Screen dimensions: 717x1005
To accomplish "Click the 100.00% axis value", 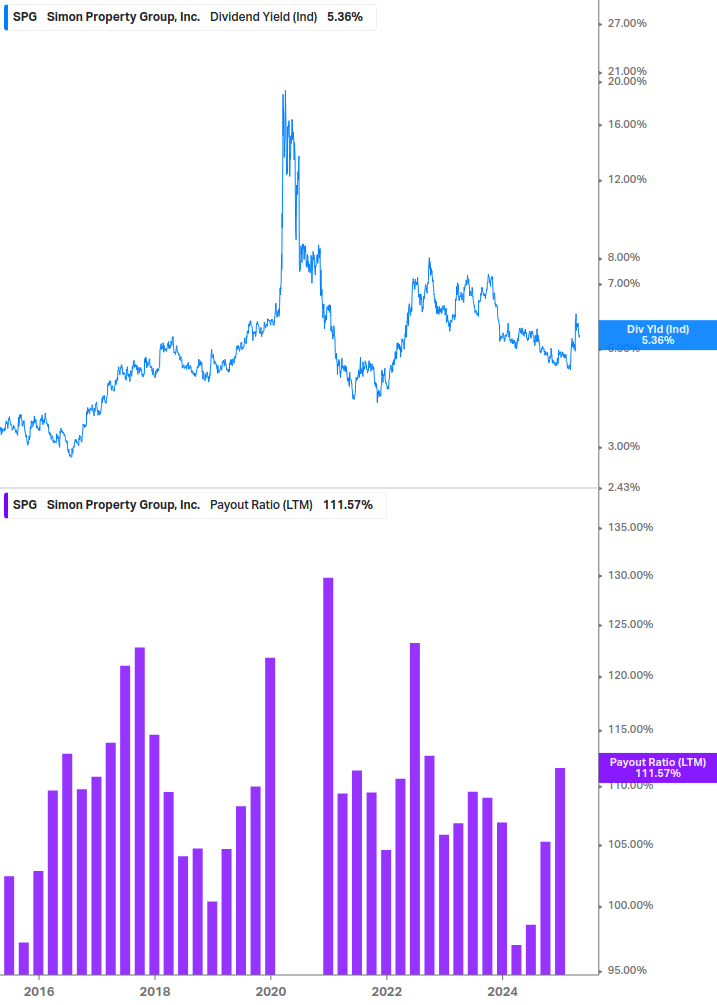I will [630, 906].
